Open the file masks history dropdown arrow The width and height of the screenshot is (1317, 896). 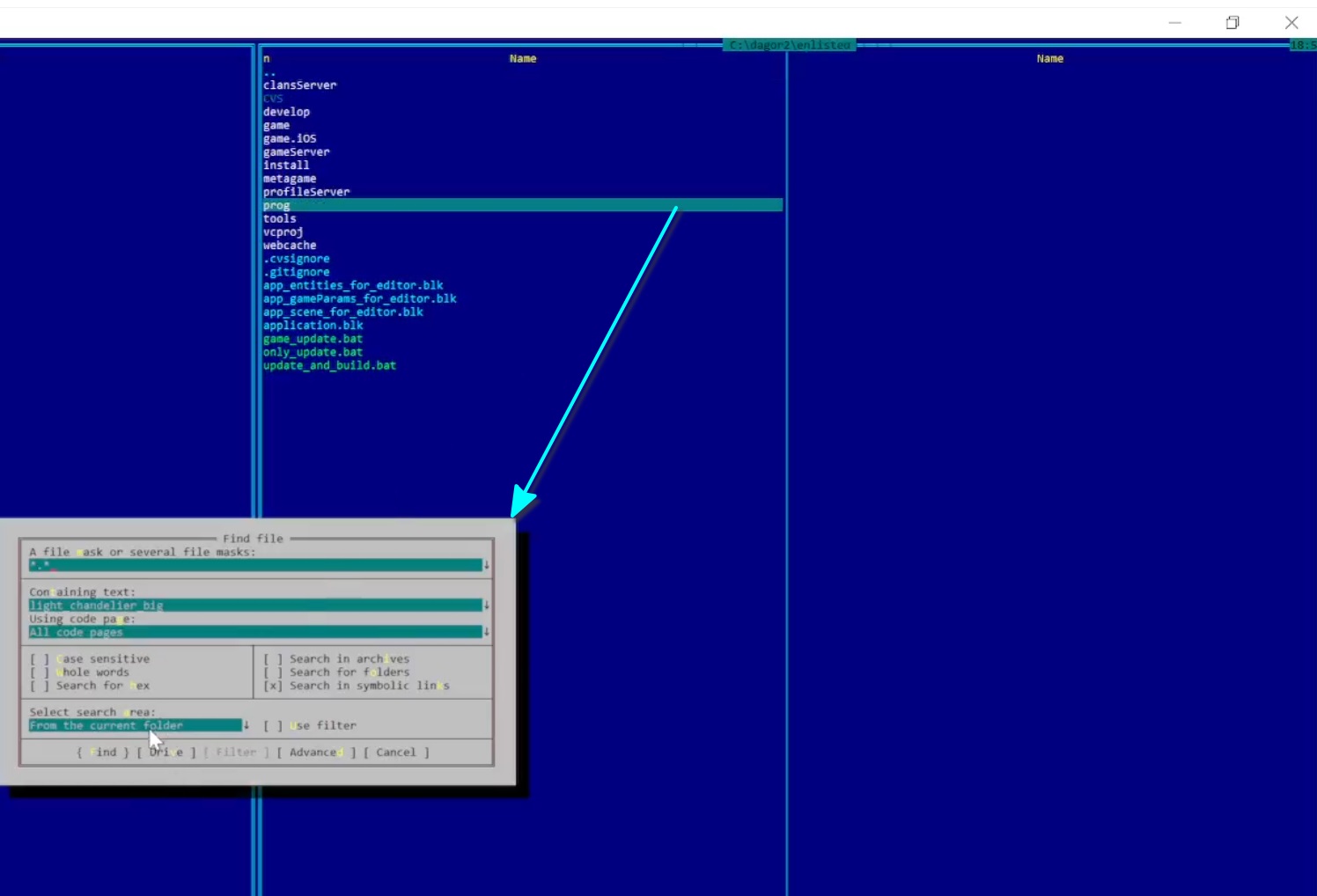point(487,565)
